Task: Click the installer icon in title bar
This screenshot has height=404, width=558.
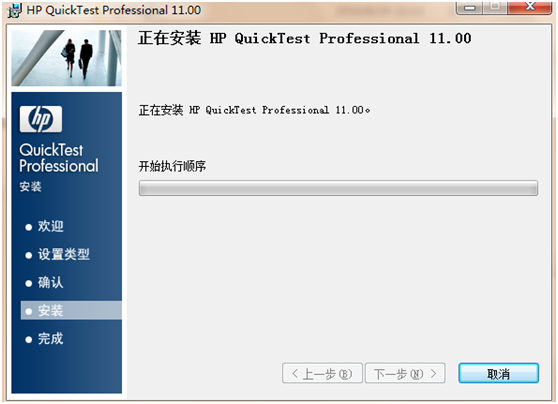Action: pos(15,10)
